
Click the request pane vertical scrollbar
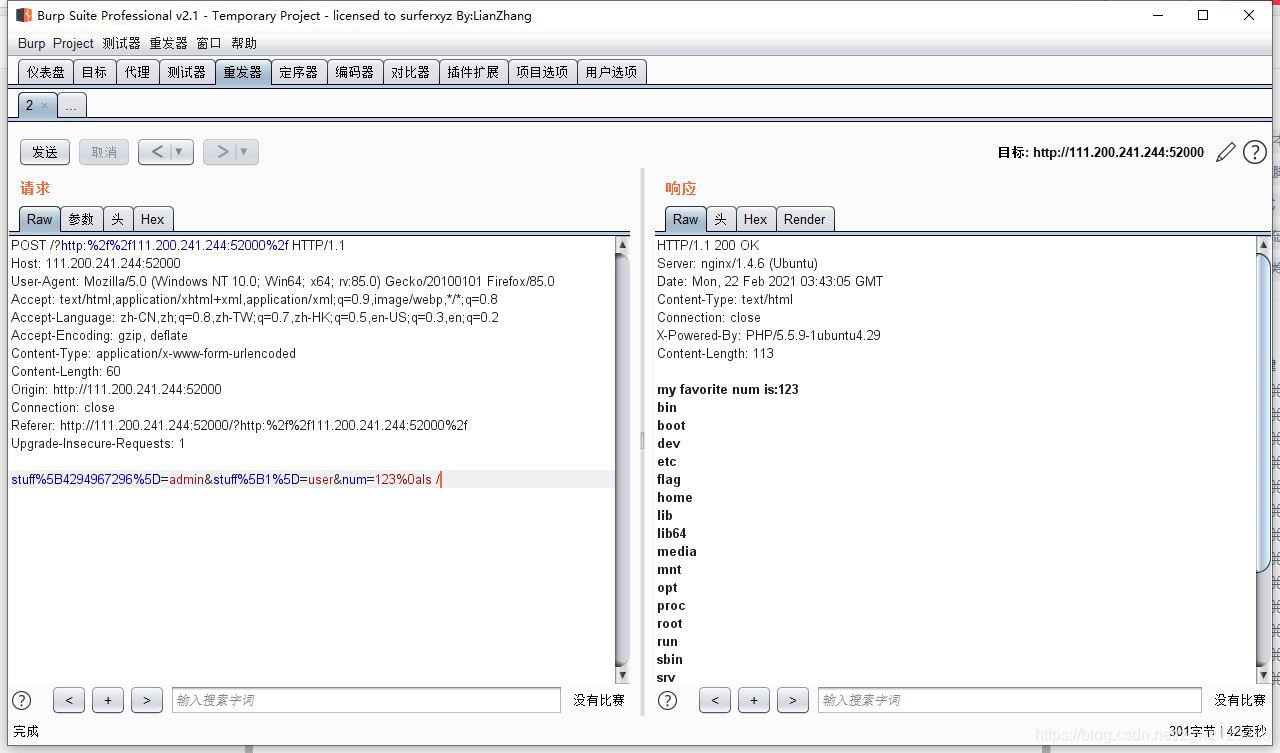(x=622, y=460)
